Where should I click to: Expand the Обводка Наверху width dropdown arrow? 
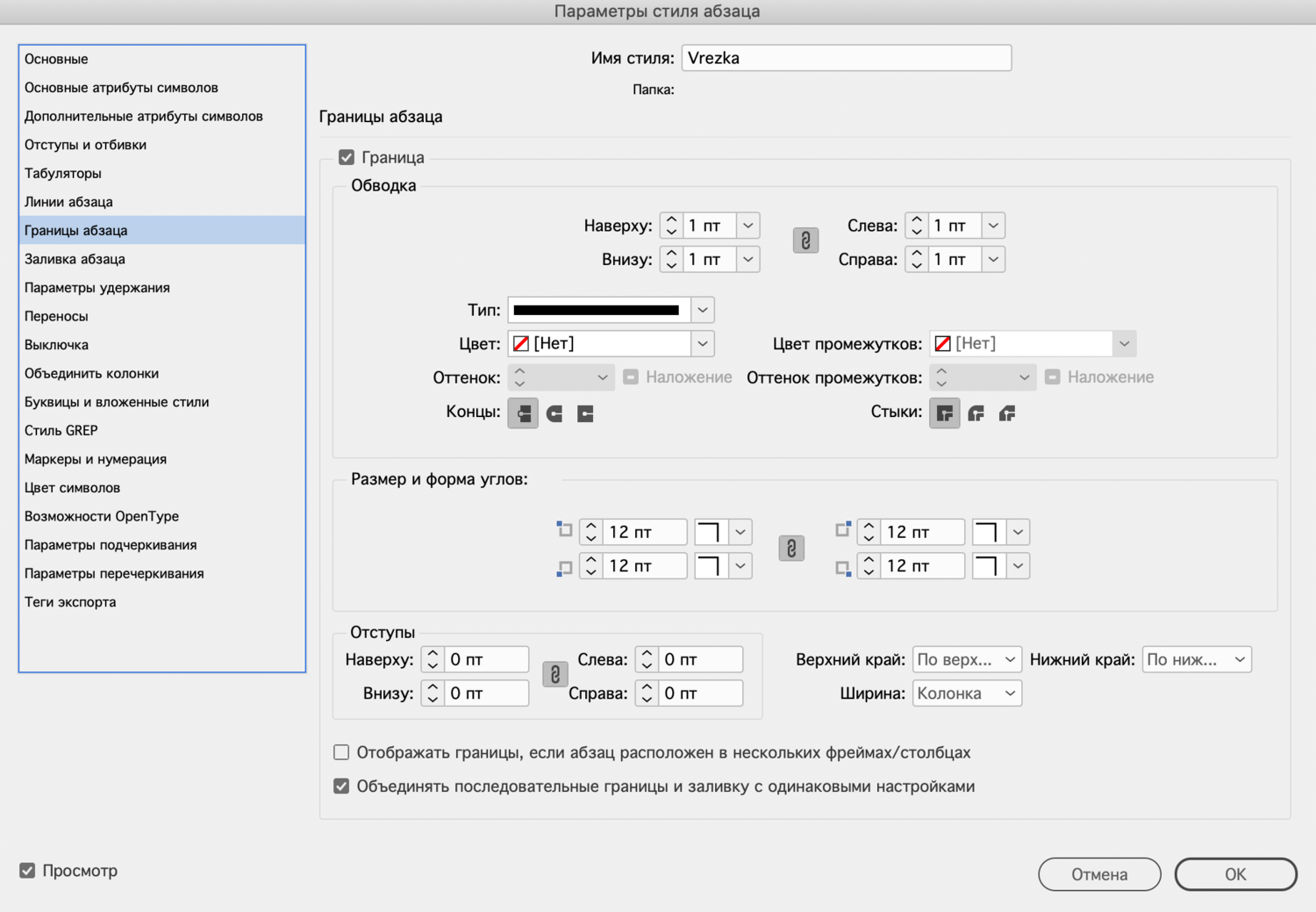(x=747, y=226)
